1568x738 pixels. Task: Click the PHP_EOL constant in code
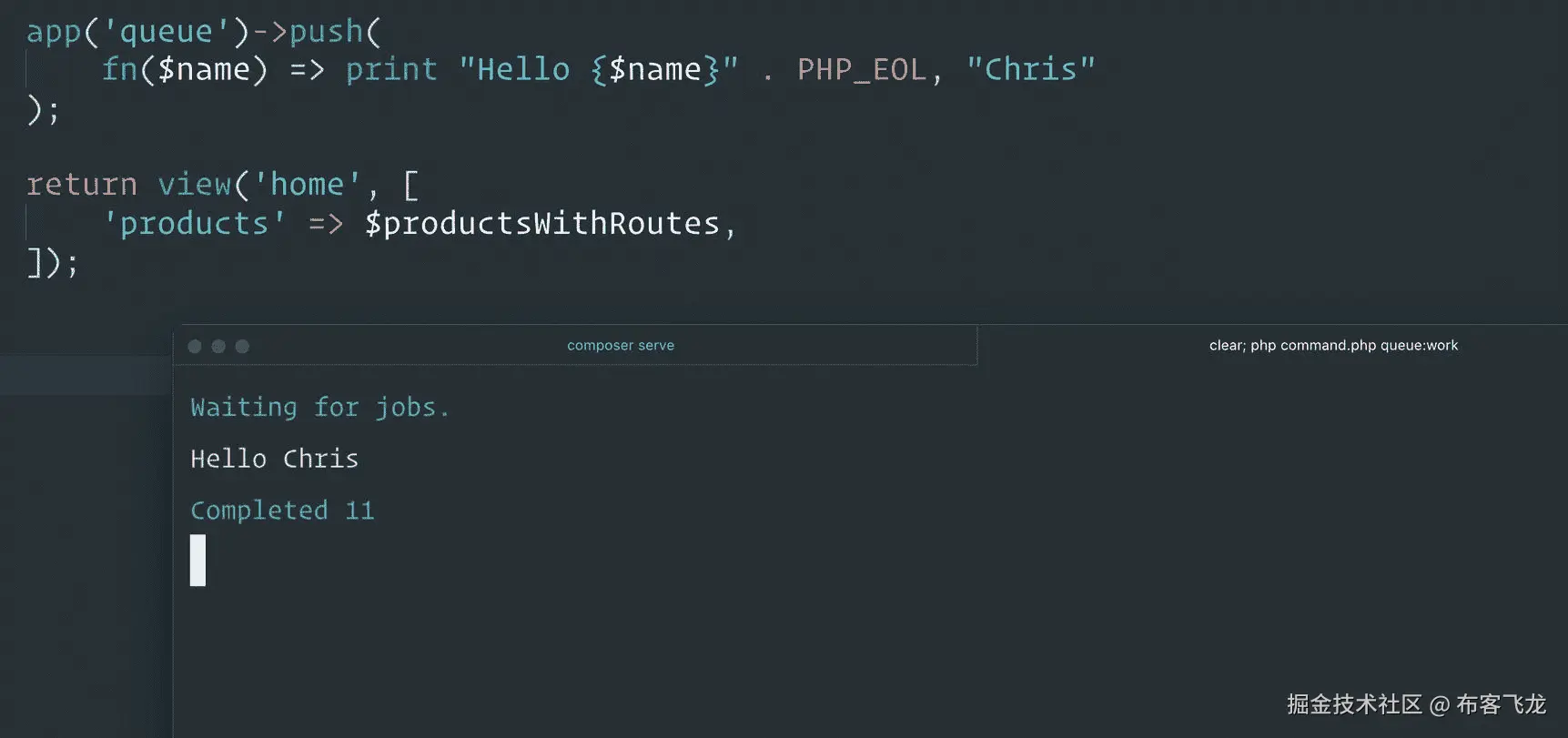point(861,70)
